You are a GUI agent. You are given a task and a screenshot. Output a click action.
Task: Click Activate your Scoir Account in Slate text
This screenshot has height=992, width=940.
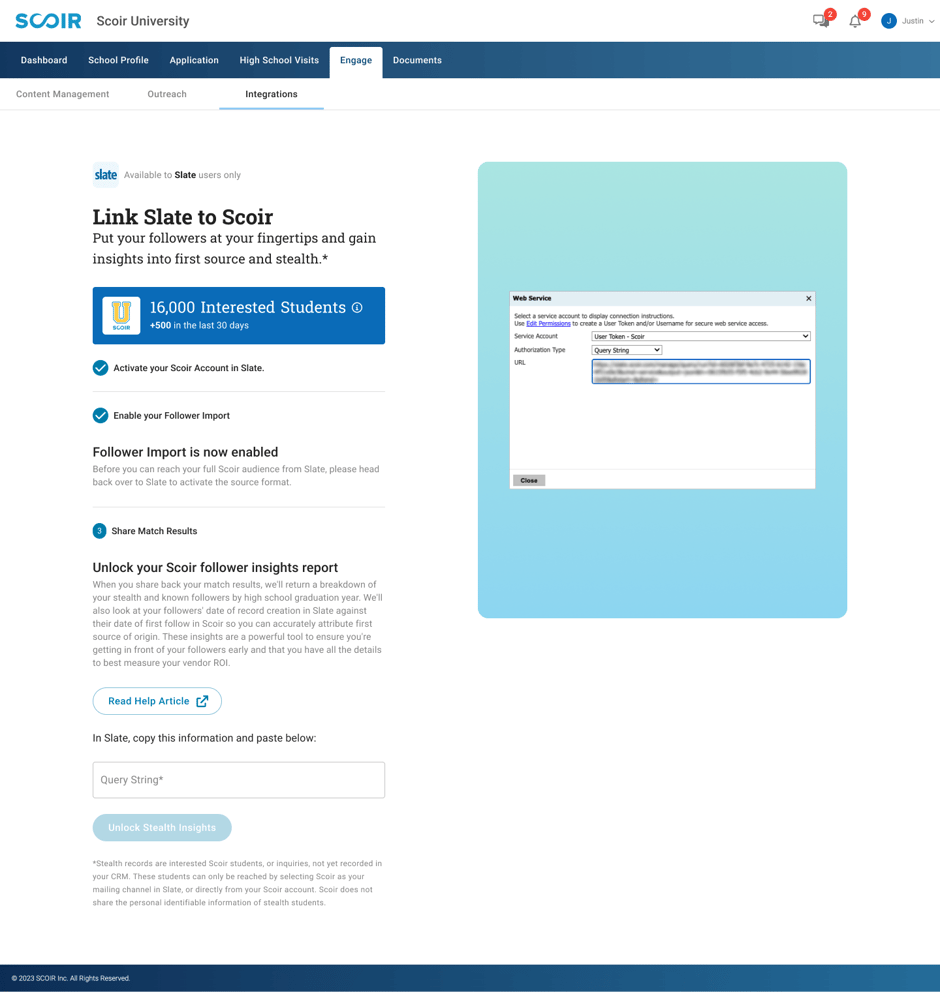[x=189, y=368]
